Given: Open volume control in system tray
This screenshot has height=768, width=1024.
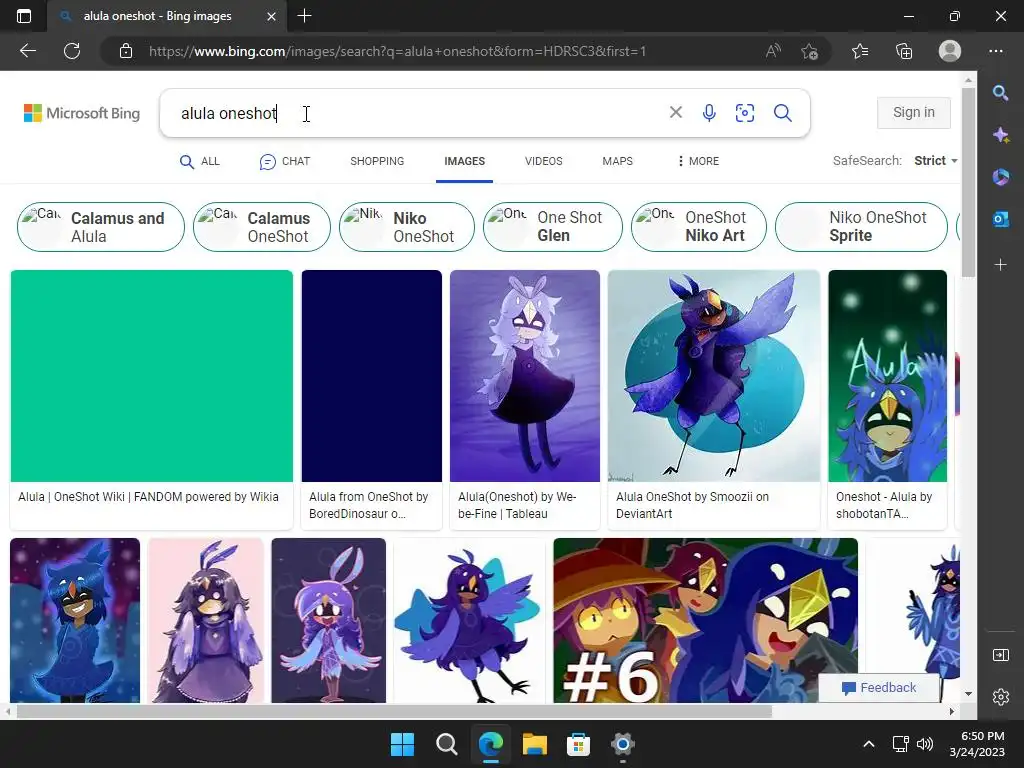Looking at the screenshot, I should point(925,744).
